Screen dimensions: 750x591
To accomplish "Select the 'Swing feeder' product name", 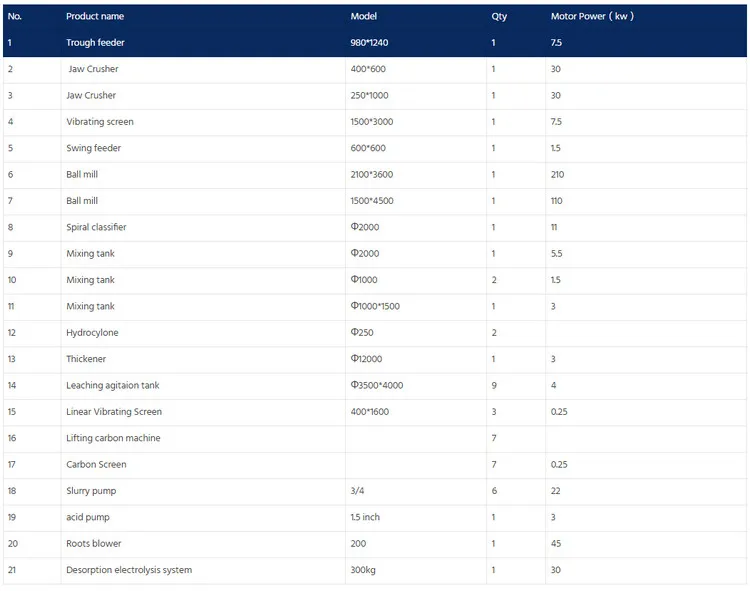I will click(92, 148).
